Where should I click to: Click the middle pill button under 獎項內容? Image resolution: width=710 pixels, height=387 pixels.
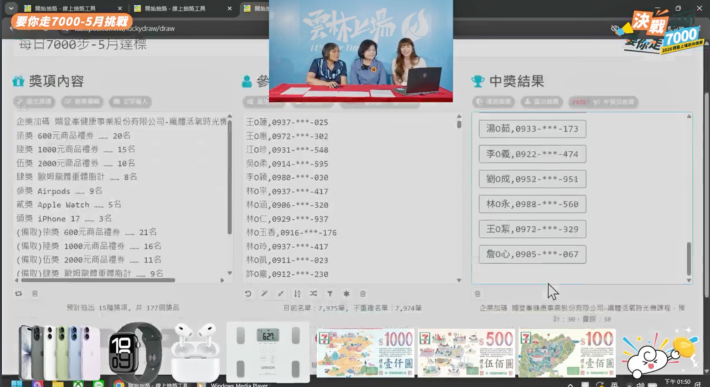[82, 102]
